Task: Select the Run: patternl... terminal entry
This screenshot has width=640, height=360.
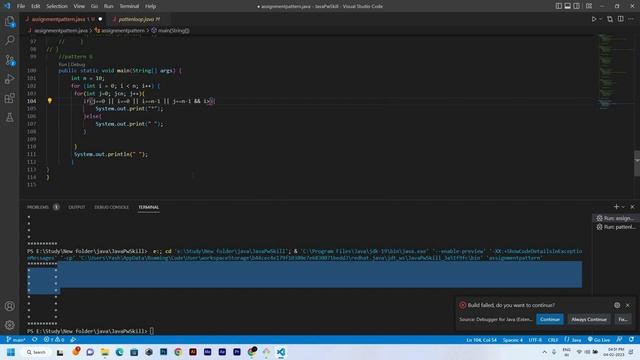Action: [x=615, y=227]
